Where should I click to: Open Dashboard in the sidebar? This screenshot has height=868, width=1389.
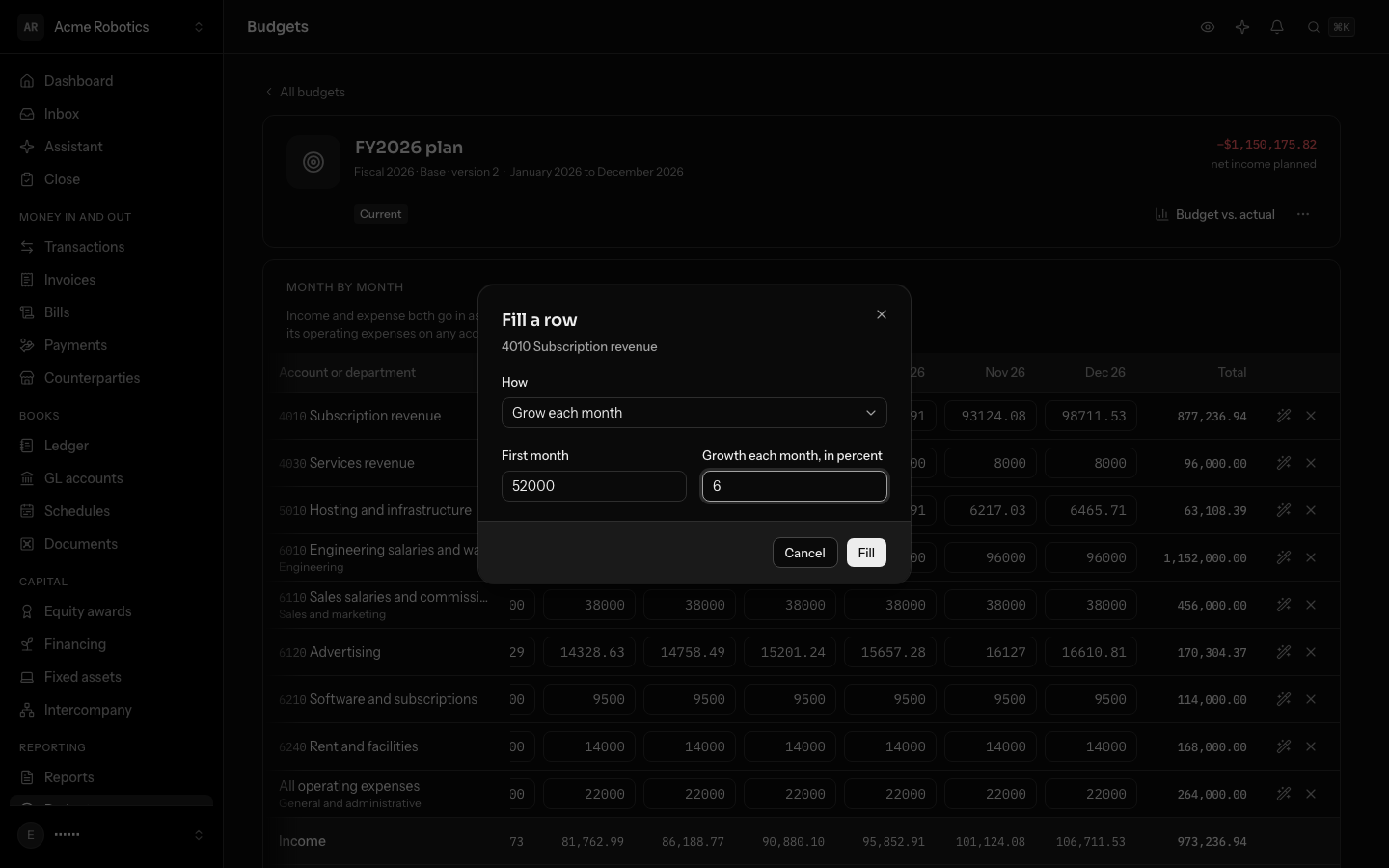[112, 81]
